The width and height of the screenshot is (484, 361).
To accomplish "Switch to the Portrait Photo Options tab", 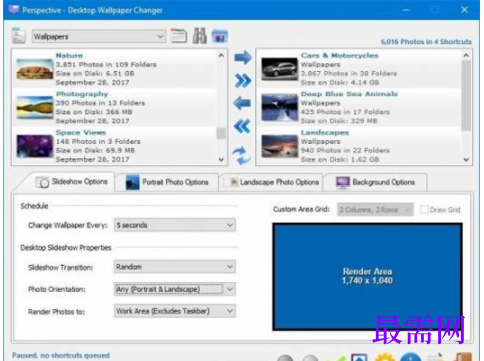I will pos(167,182).
